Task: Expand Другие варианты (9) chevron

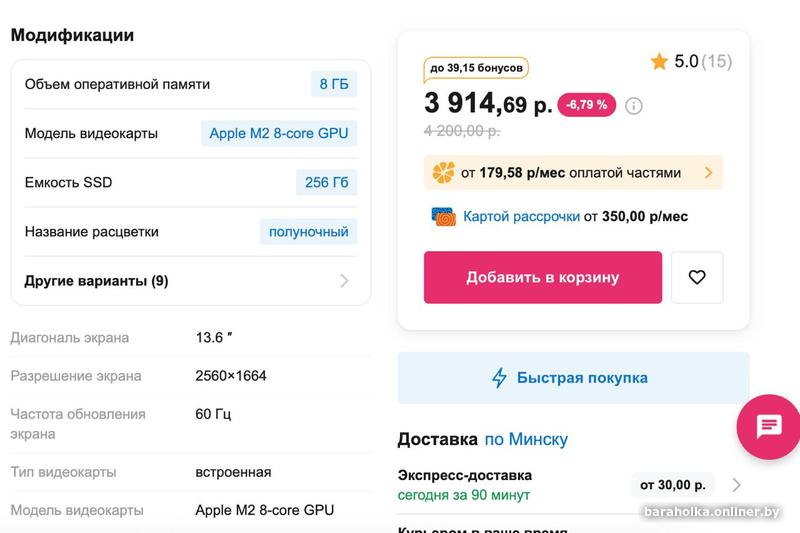Action: (344, 281)
